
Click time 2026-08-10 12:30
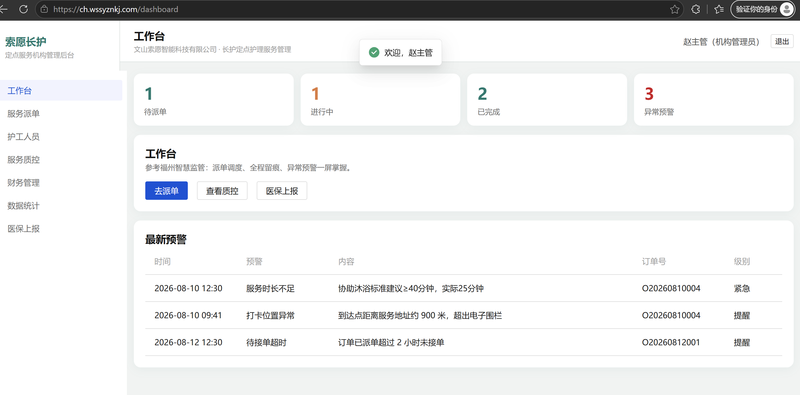tap(188, 288)
